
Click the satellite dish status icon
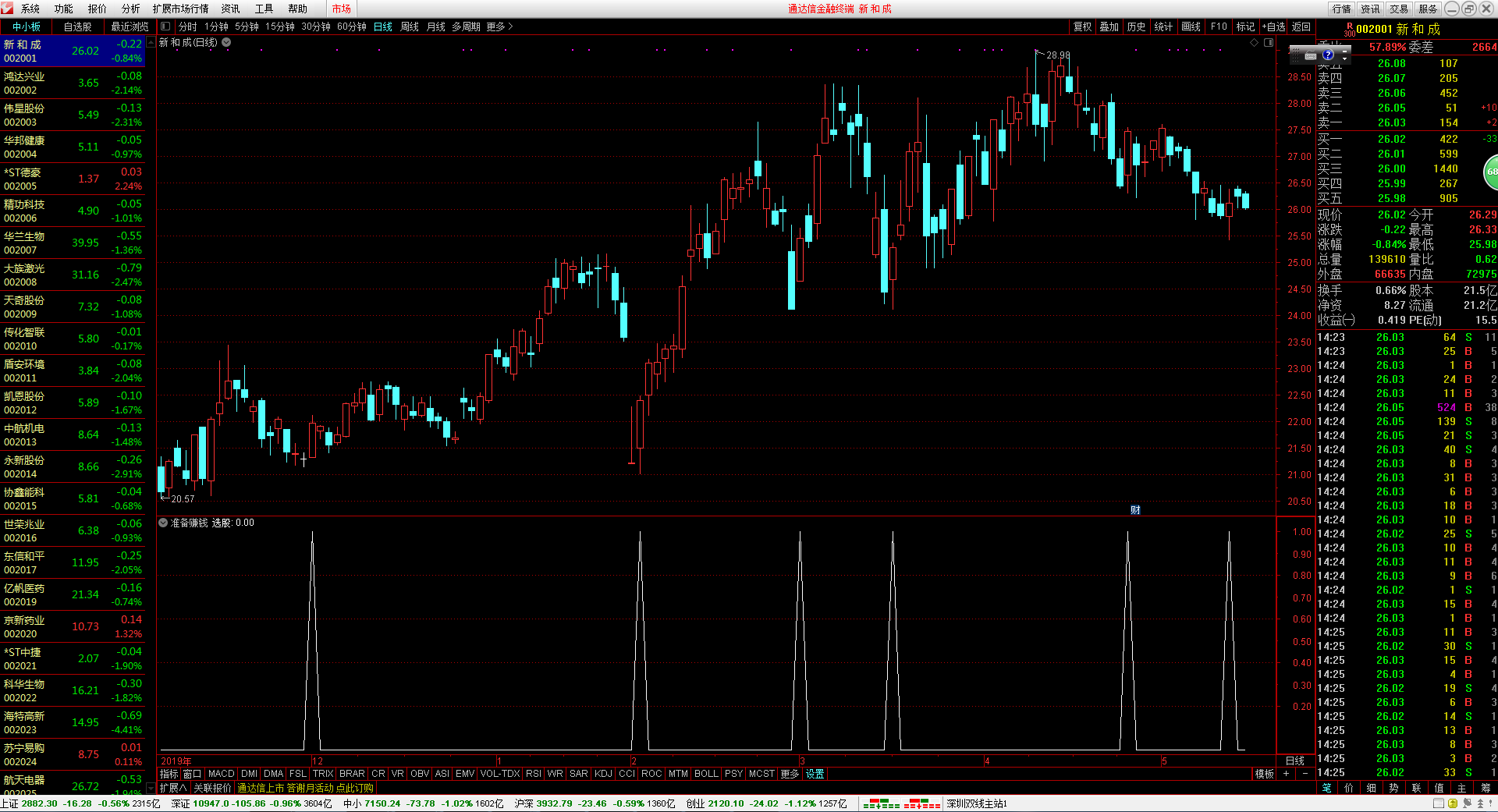[x=1467, y=803]
